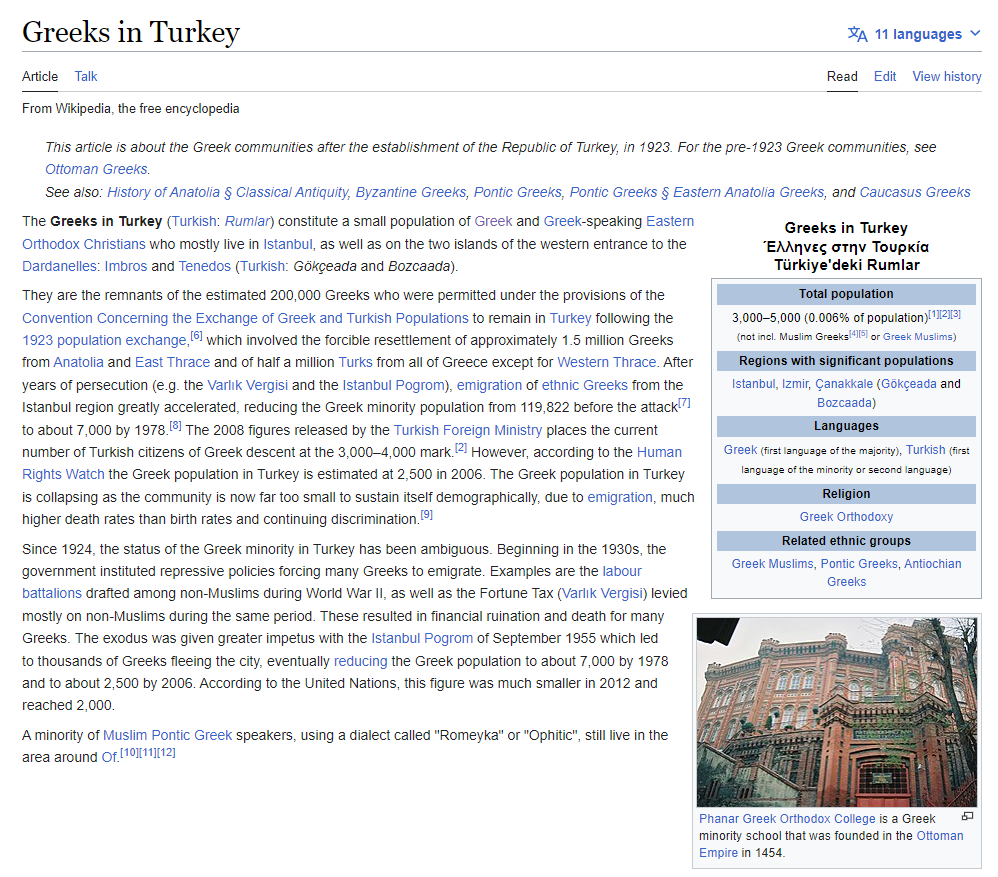
Task: Open the Edit tab
Action: (x=885, y=76)
